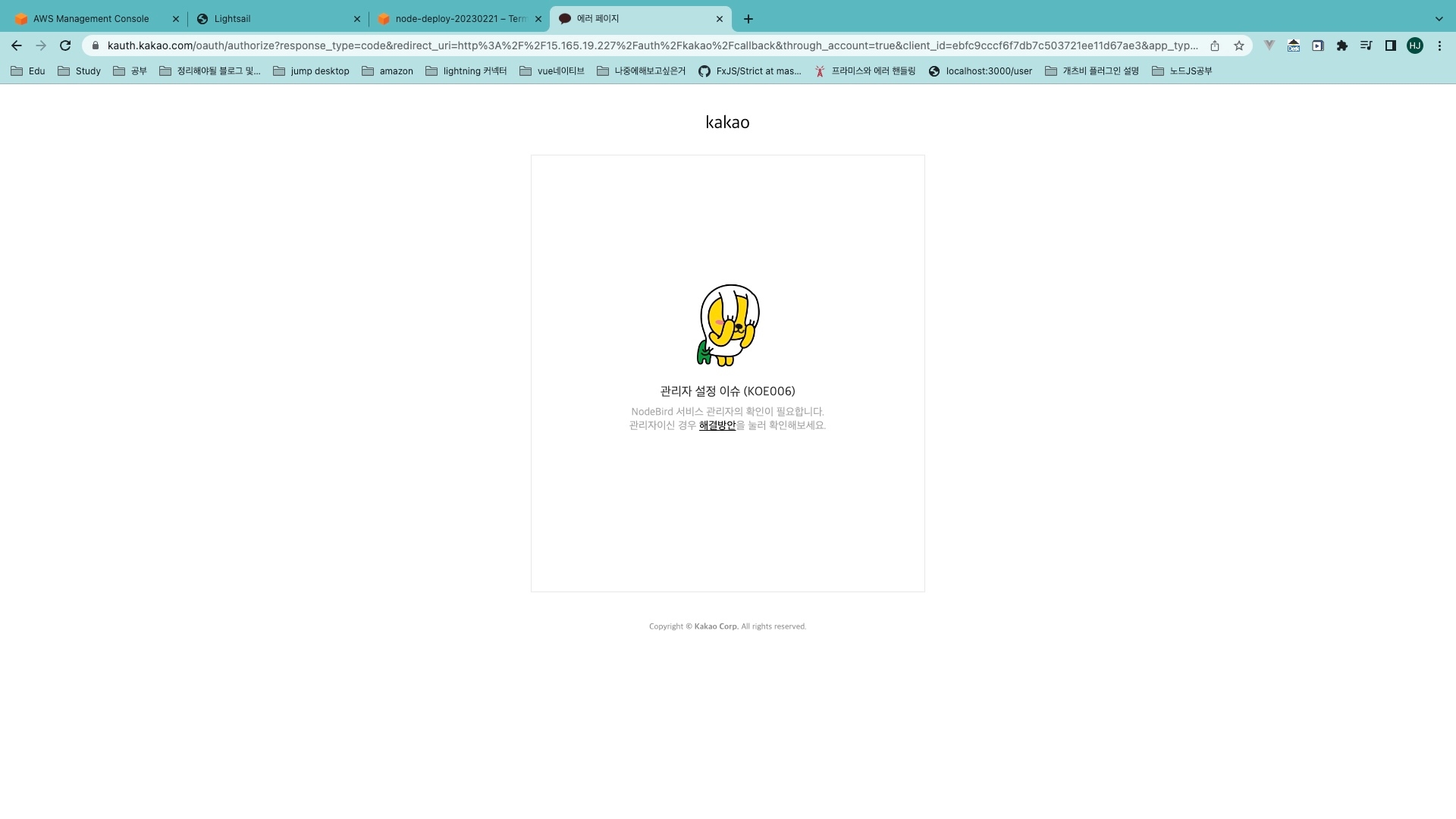Go back to previous page
The width and height of the screenshot is (1456, 819).
(x=17, y=45)
